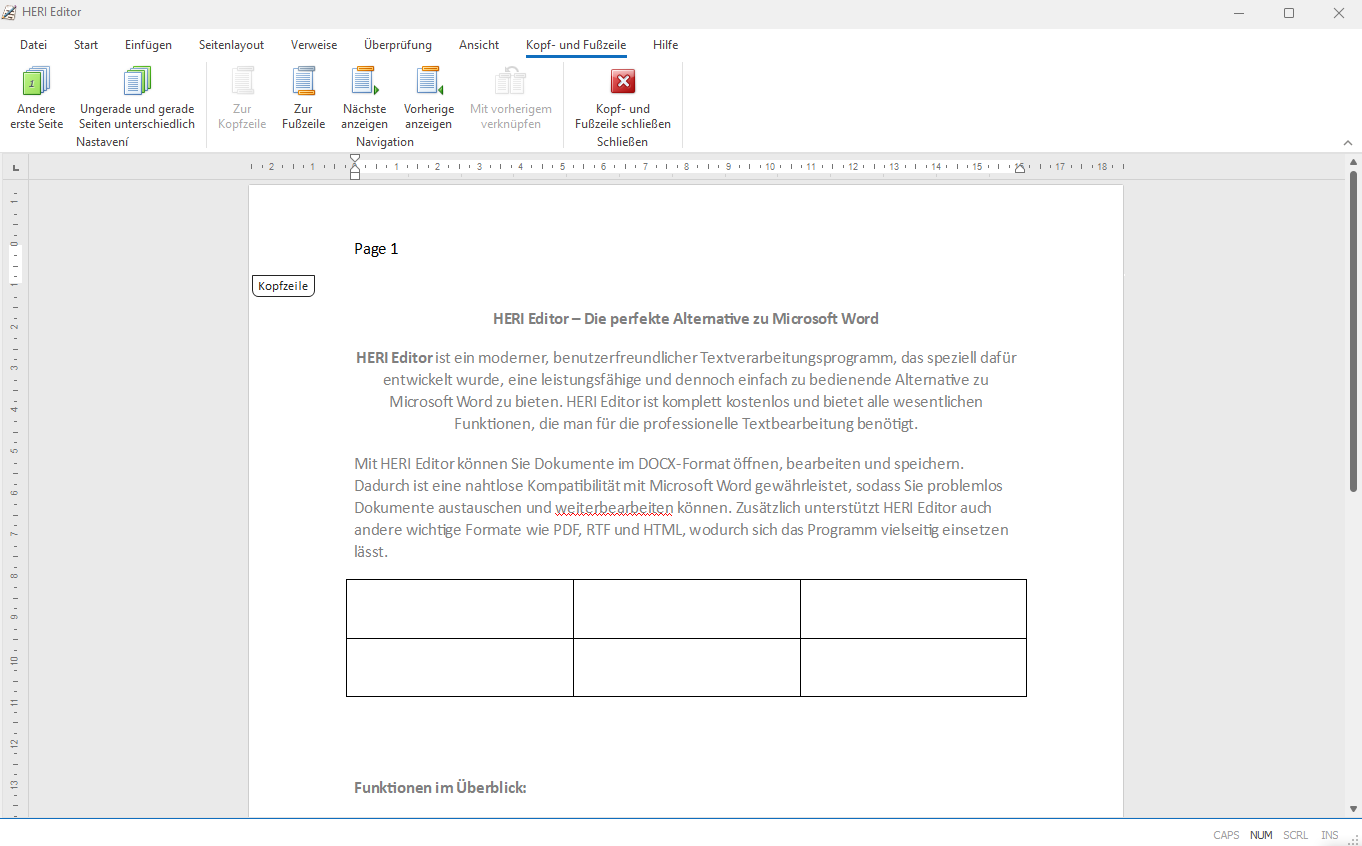
Task: Collapse the ribbon with chevron arrow
Action: tap(1348, 143)
